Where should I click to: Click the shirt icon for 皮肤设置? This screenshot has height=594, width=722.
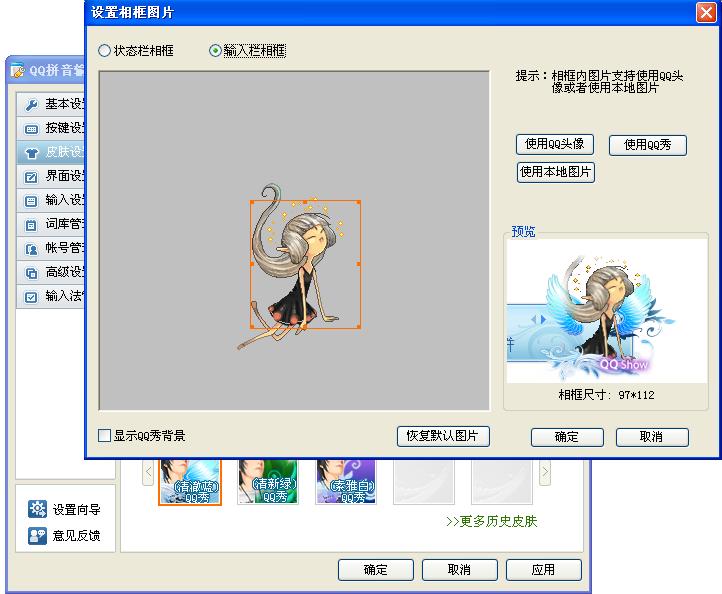(x=31, y=153)
